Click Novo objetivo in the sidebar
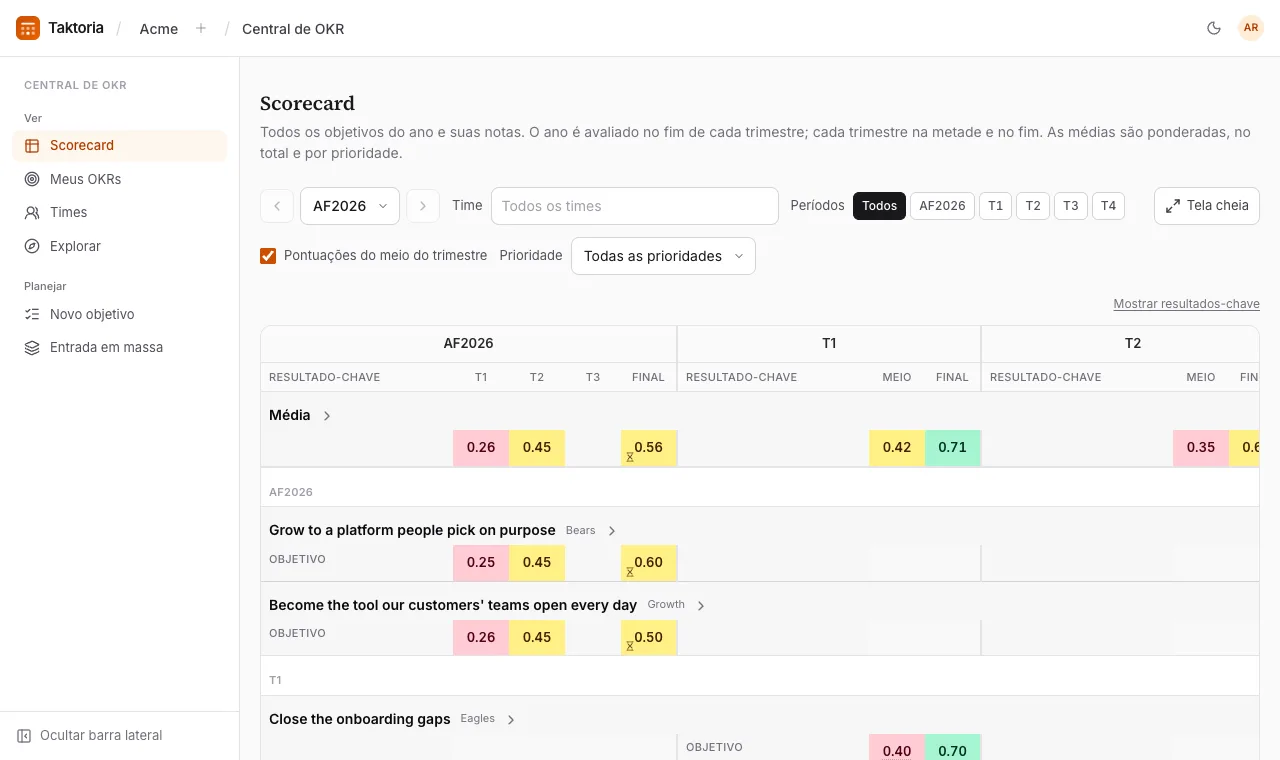Viewport: 1280px width, 760px height. pyautogui.click(x=120, y=314)
